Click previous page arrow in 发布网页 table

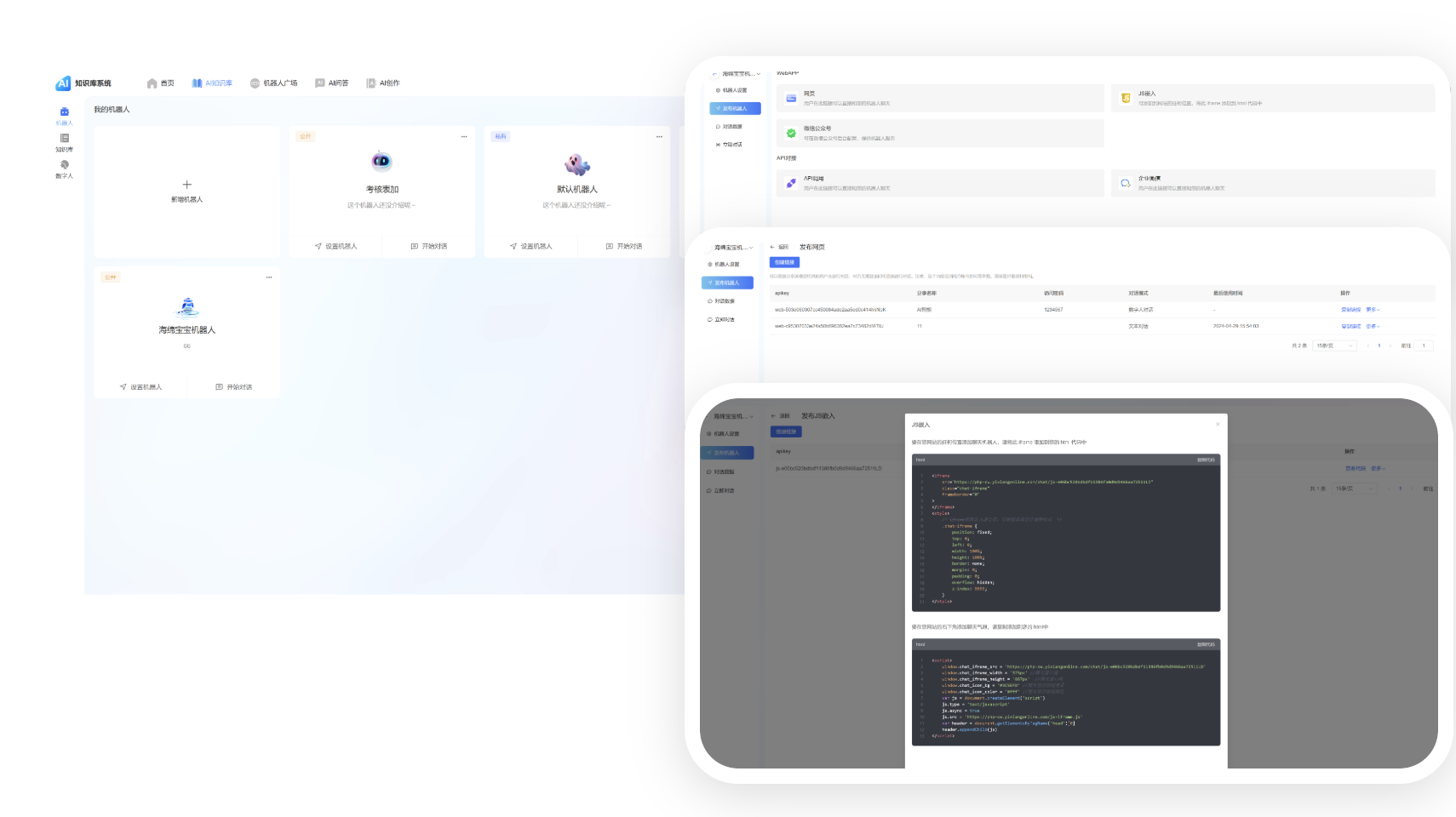(1368, 346)
